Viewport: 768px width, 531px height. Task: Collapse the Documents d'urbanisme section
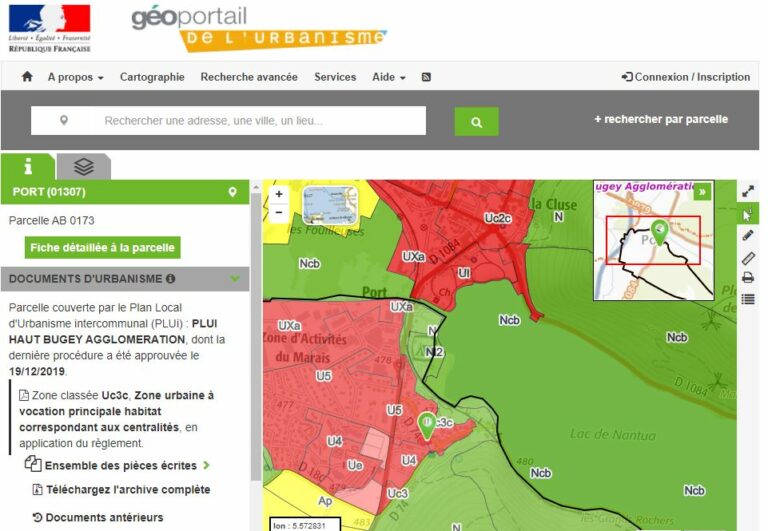coord(235,279)
